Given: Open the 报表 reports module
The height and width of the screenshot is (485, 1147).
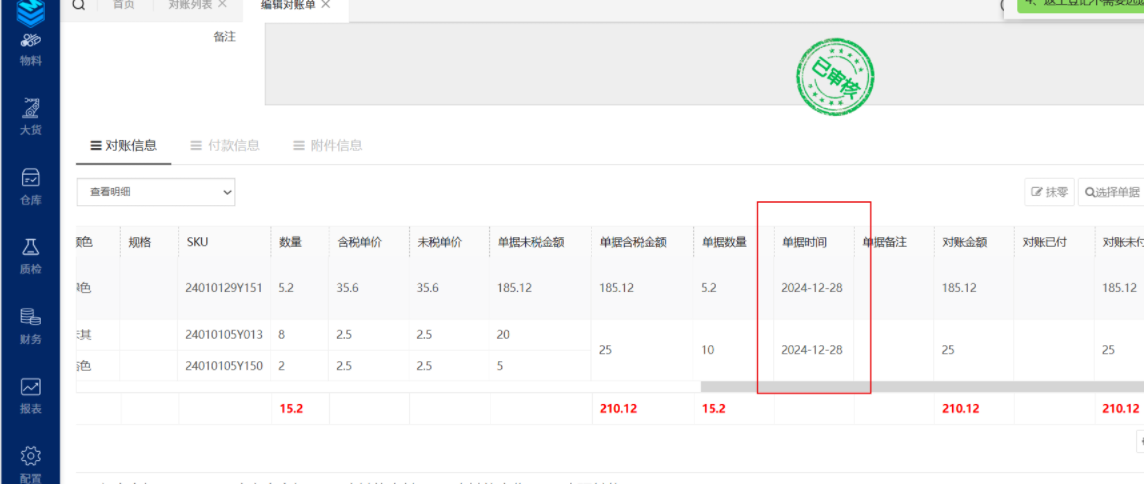Looking at the screenshot, I should 30,395.
